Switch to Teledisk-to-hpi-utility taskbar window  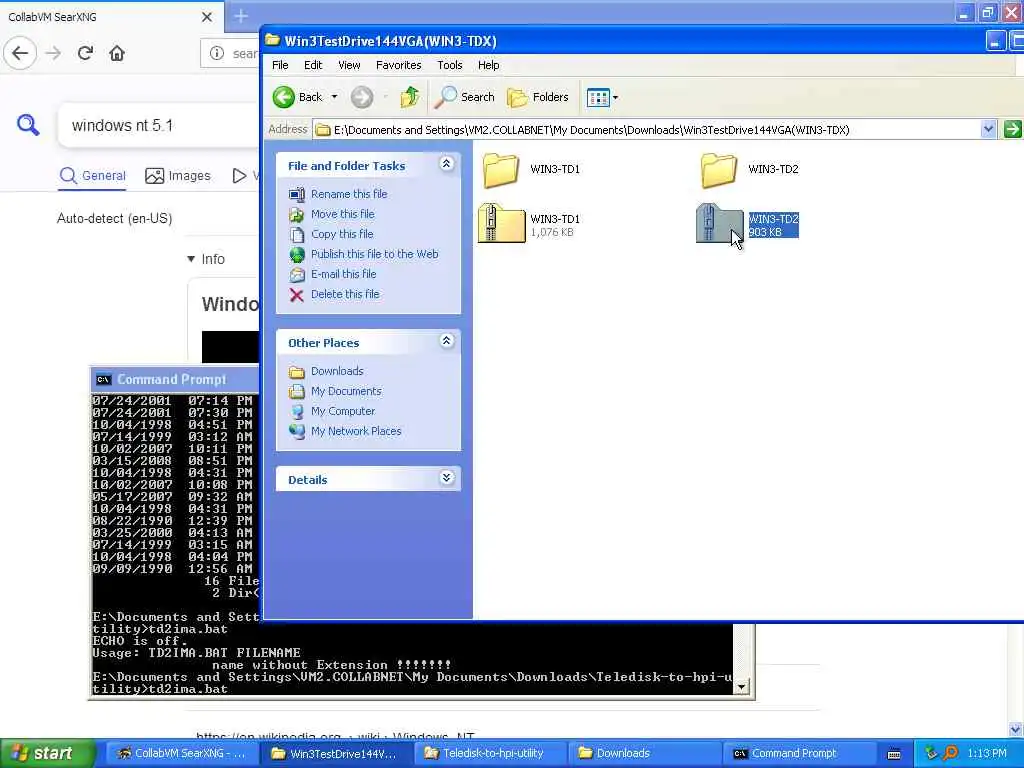point(489,753)
